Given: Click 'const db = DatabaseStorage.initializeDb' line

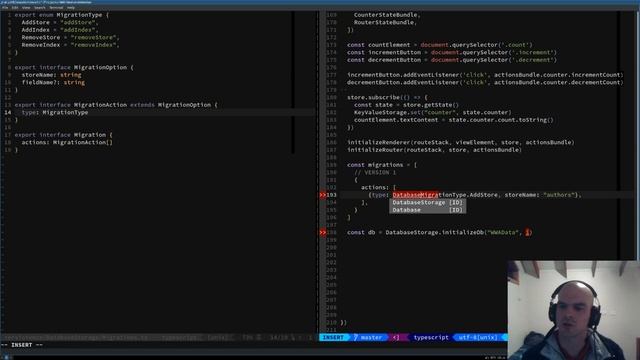Looking at the screenshot, I should tap(440, 233).
